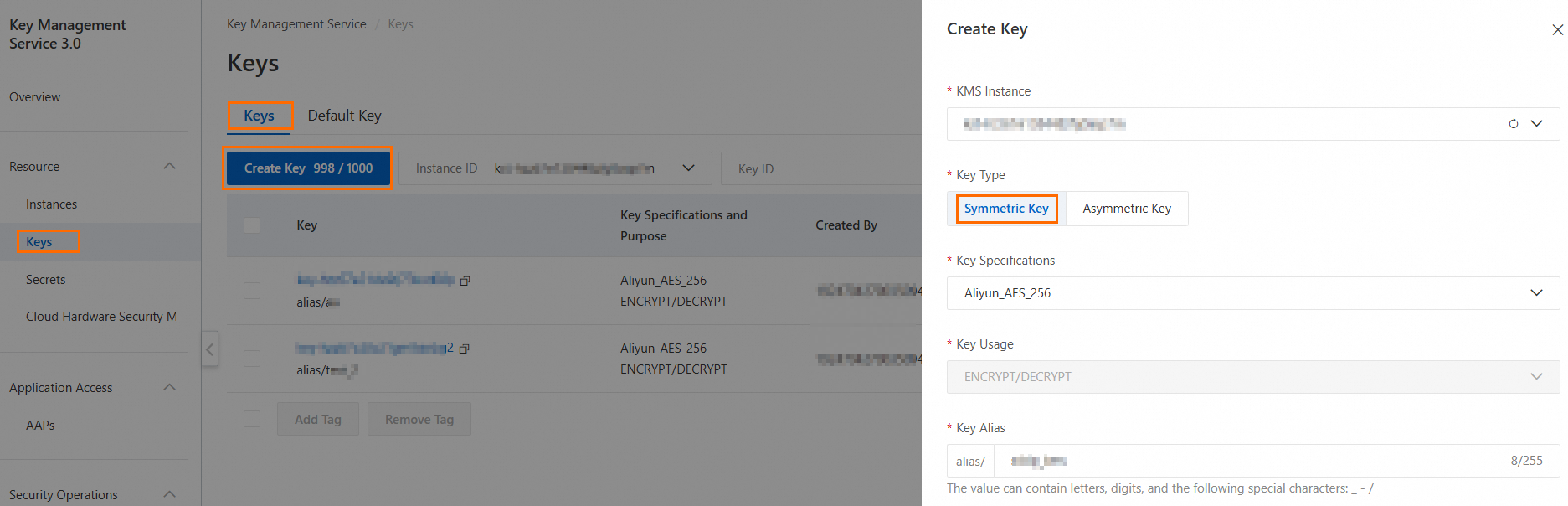Screen dimensions: 1568x506
Task: Open the Instance ID filter dropdown
Action: click(x=688, y=168)
